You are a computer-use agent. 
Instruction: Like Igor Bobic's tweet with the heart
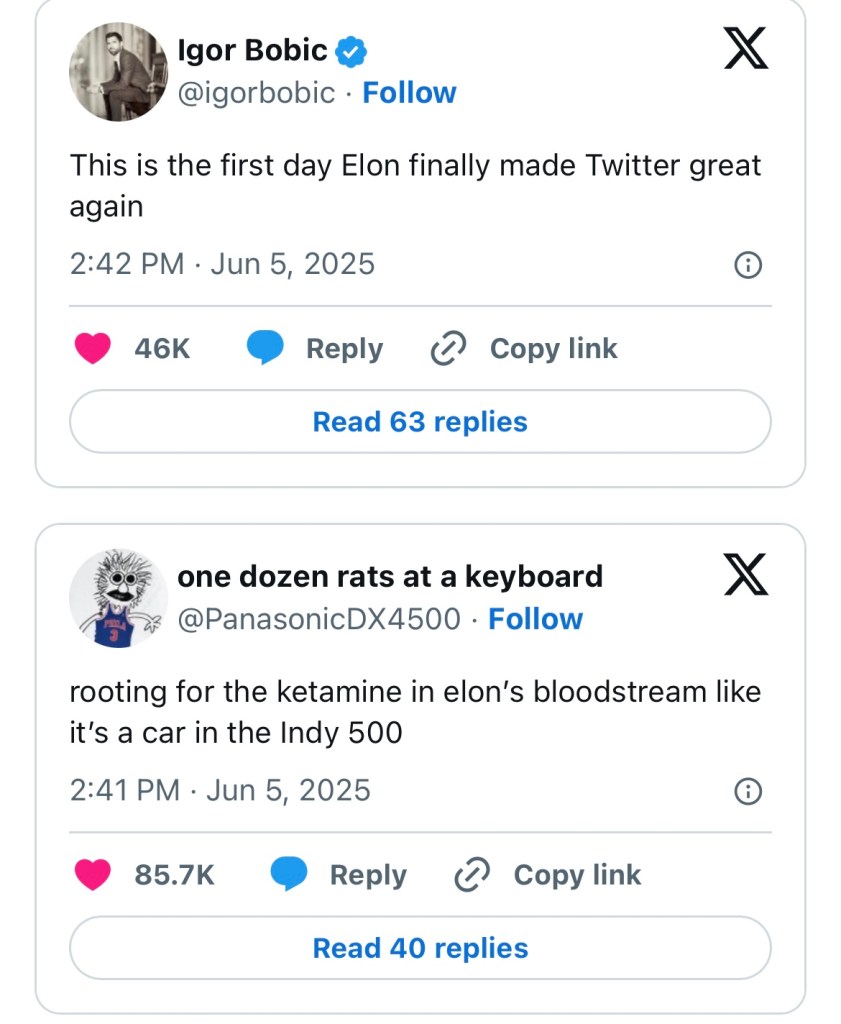tap(93, 348)
